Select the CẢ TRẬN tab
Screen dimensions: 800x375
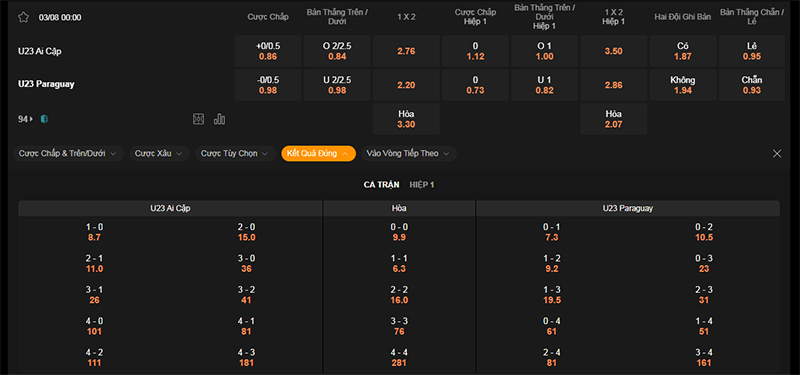pos(382,185)
